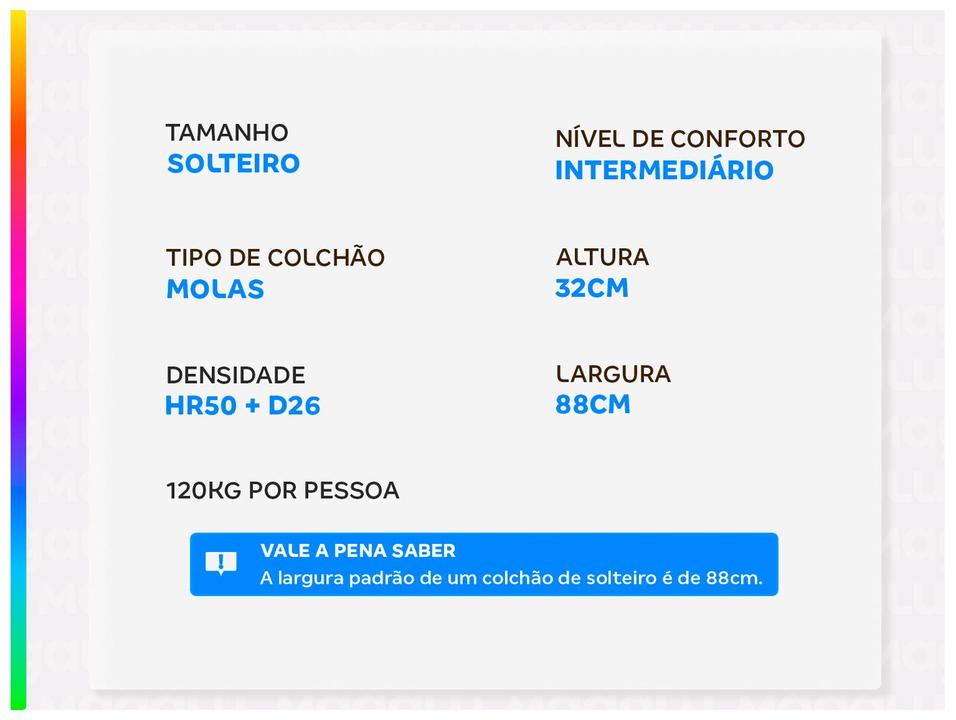Click the VALE A PENA SABER heading

358,551
